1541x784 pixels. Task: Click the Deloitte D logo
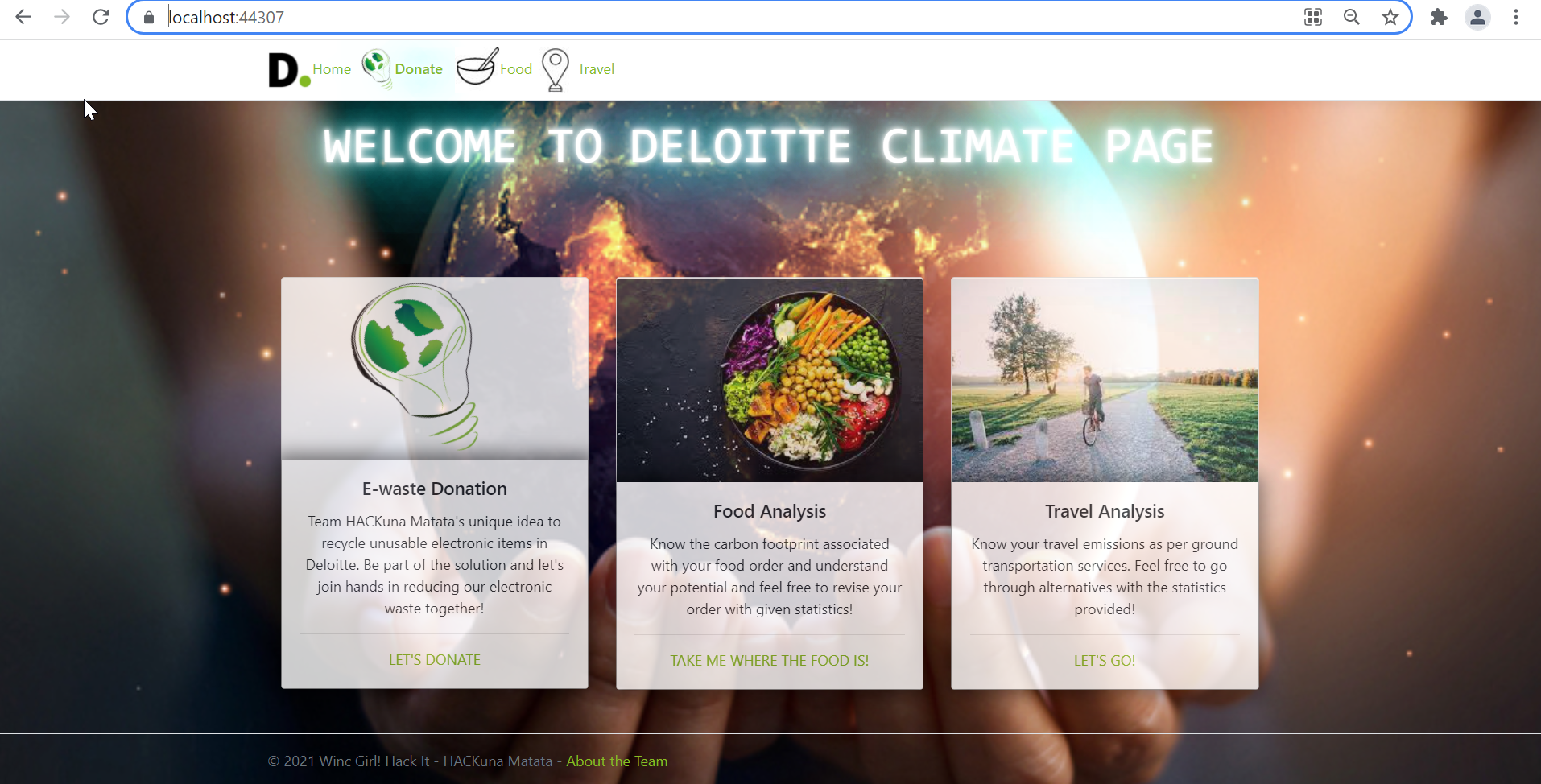[288, 70]
